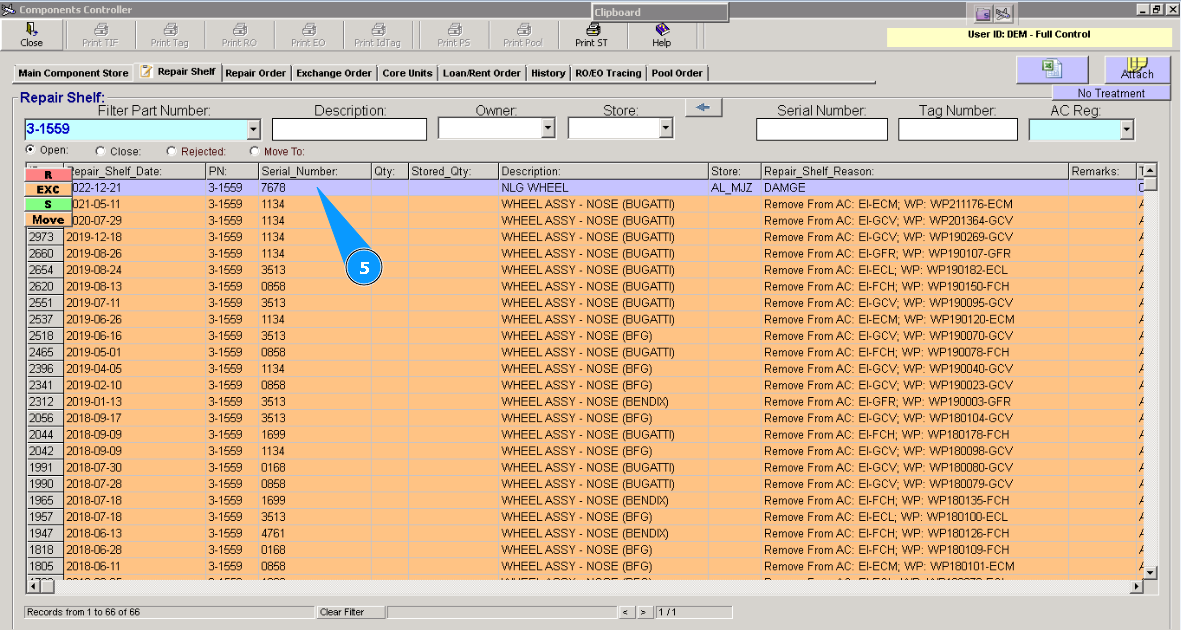Export list using the Excel icon button
1181x633 pixels.
click(x=1051, y=69)
